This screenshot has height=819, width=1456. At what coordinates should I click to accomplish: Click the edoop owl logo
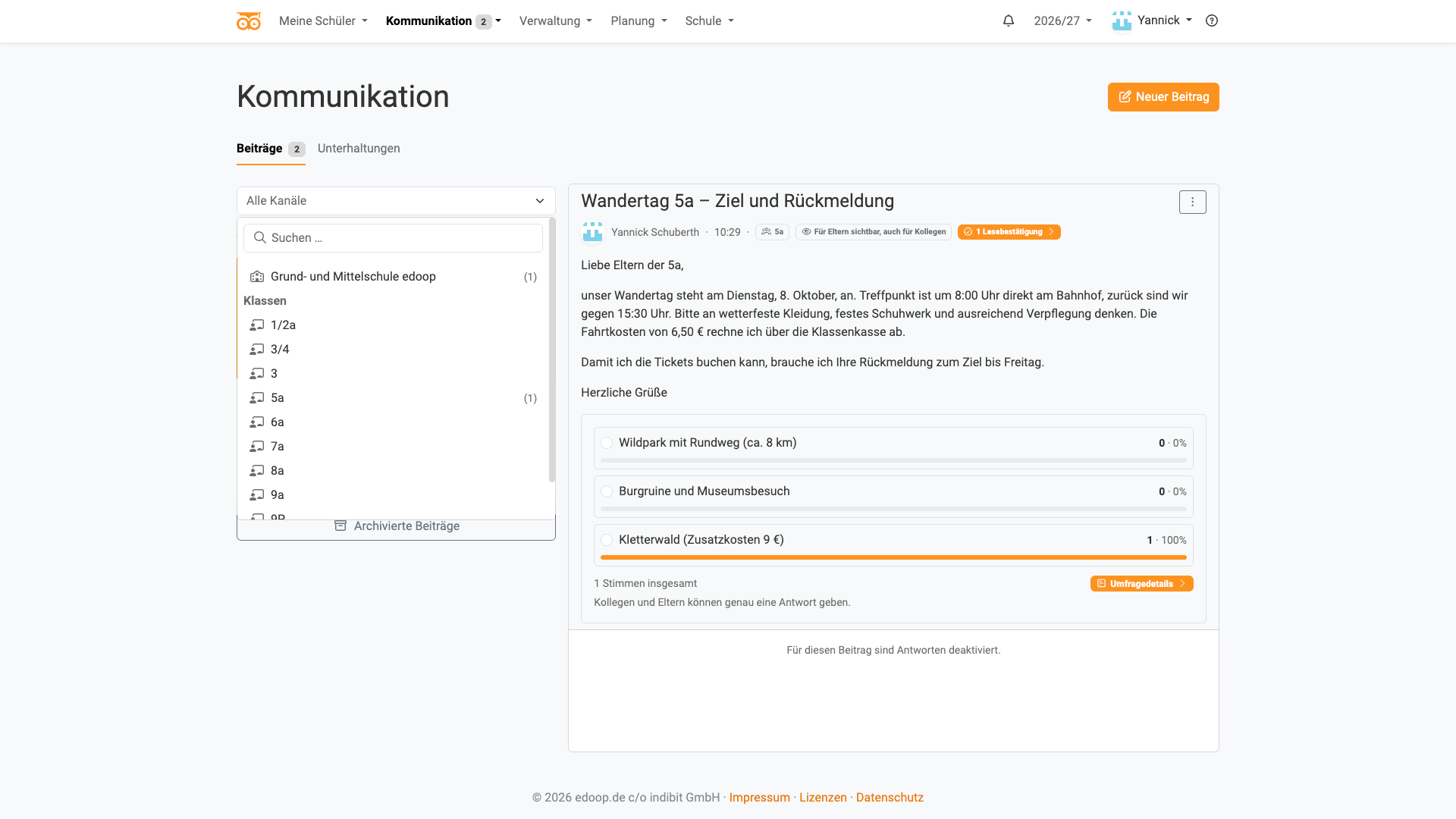[x=249, y=21]
